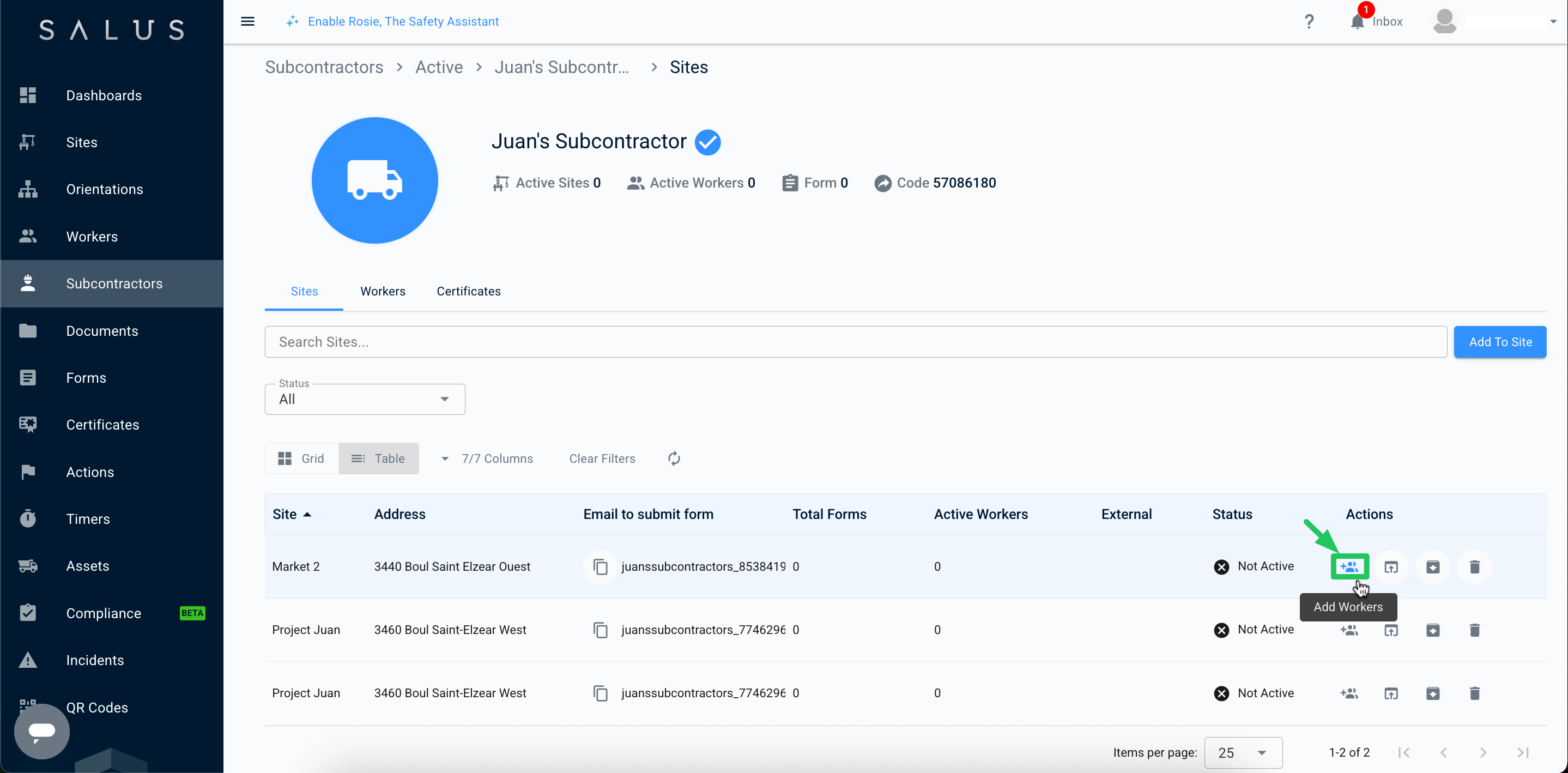Click the Address column header
The image size is (1568, 773).
point(400,514)
